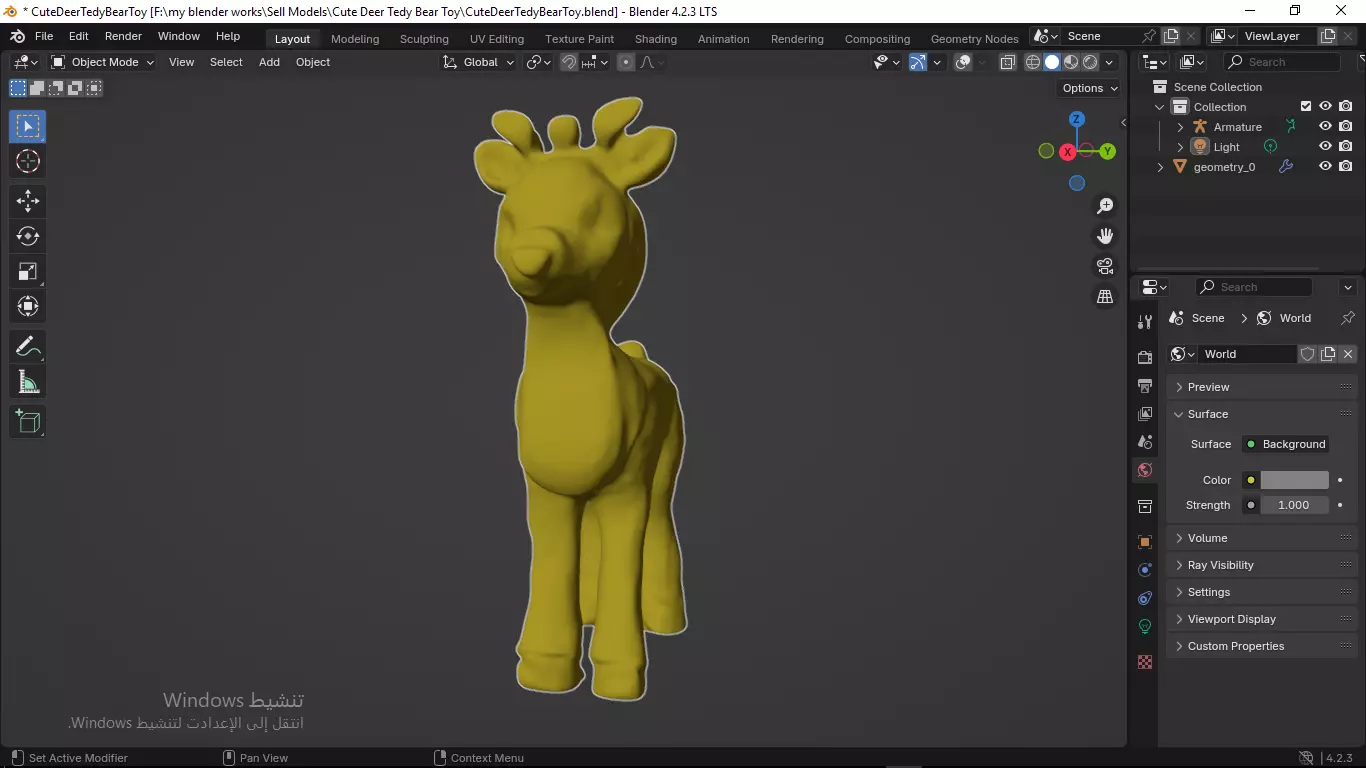Open the View Layer properties tab
The width and height of the screenshot is (1366, 768).
click(1145, 413)
